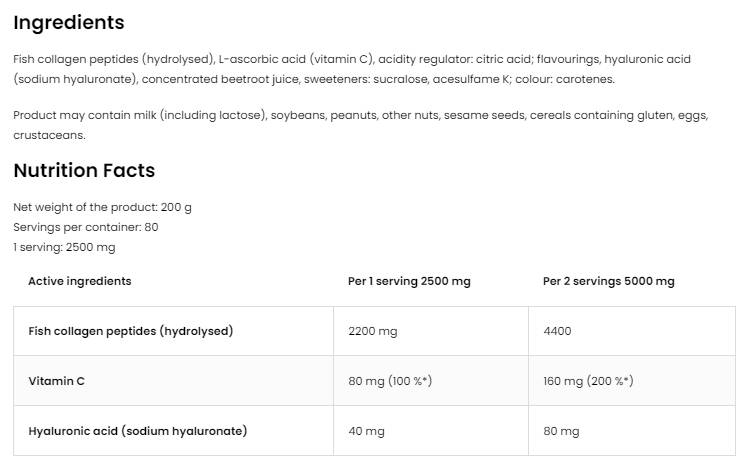Click the Per 1 serving 2500 mg header

click(408, 281)
